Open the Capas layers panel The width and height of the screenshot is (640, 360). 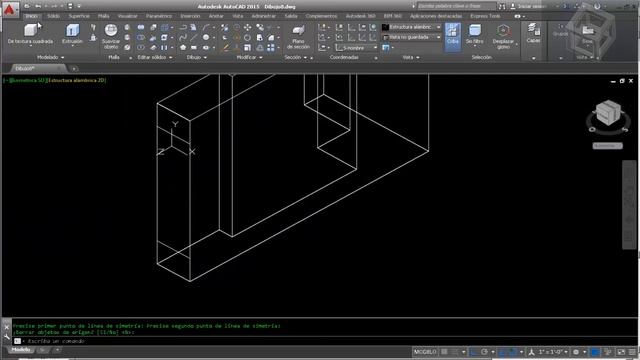pyautogui.click(x=533, y=33)
